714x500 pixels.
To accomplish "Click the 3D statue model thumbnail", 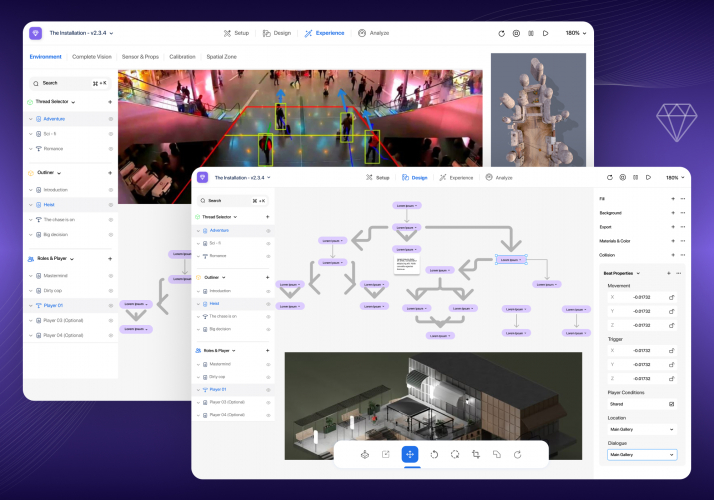I will [538, 110].
